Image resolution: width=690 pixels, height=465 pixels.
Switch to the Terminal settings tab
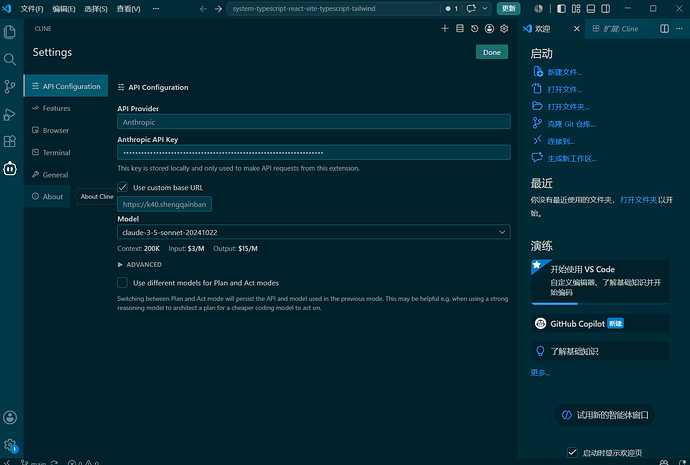coord(56,153)
